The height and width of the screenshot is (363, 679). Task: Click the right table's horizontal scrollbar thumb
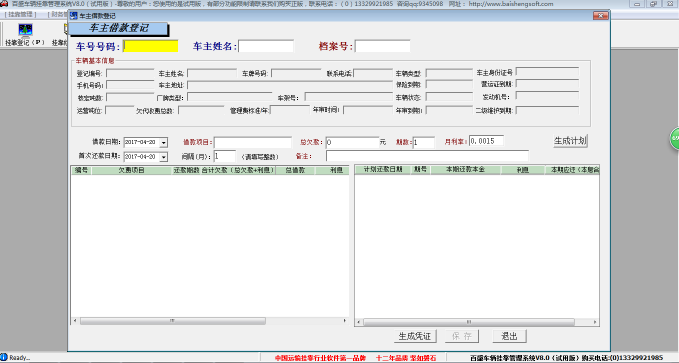point(469,322)
